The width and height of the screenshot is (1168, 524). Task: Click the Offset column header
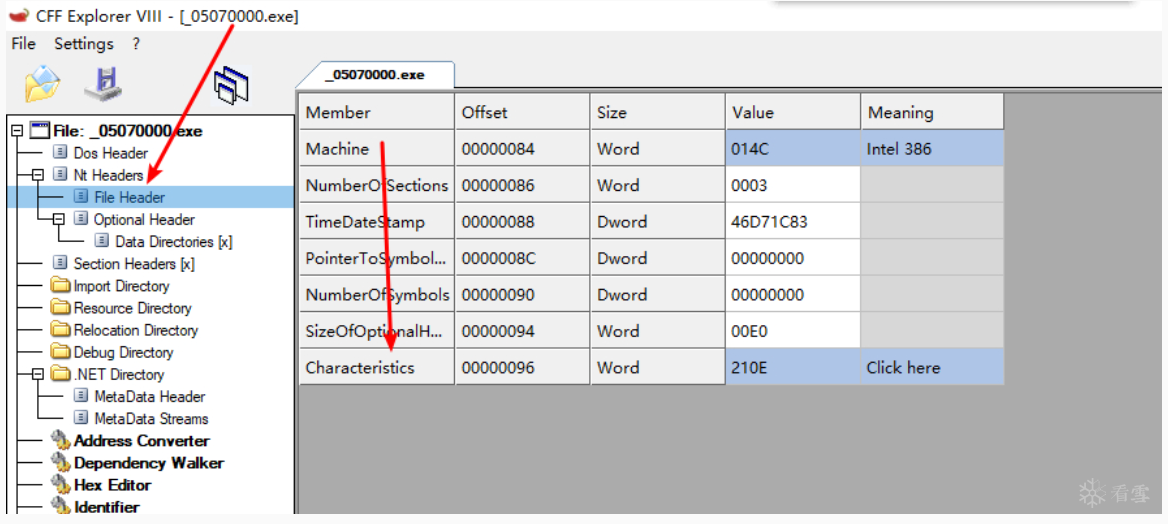[x=522, y=112]
